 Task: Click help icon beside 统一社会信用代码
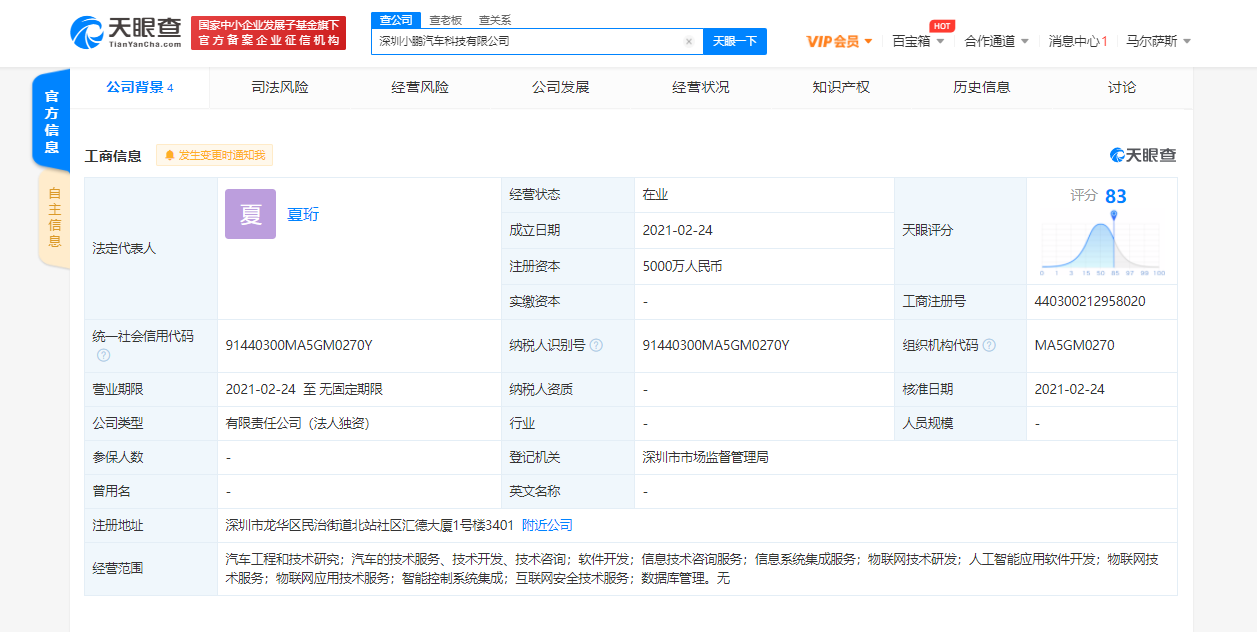coord(103,355)
